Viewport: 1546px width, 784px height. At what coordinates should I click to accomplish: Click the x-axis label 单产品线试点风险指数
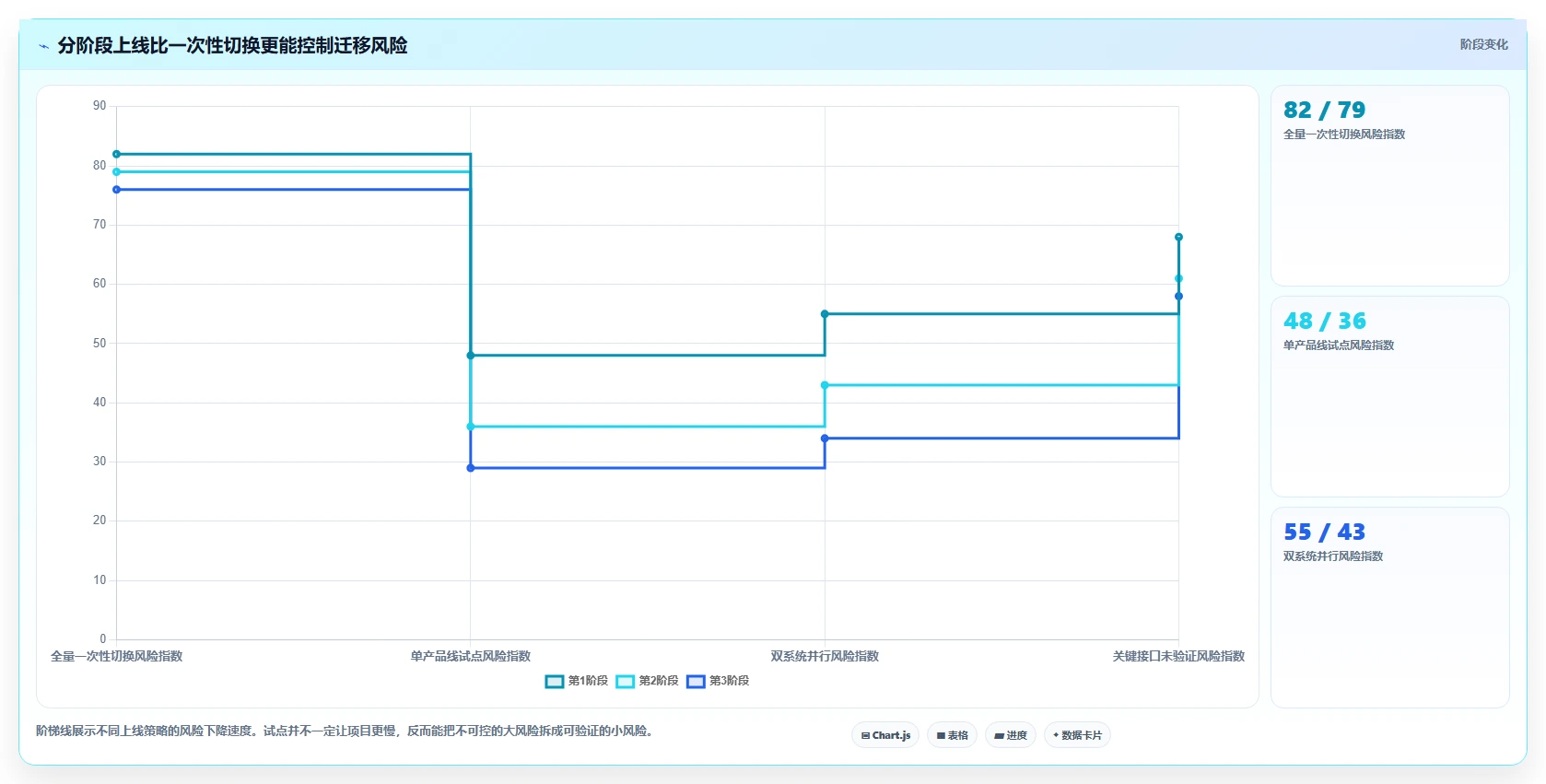point(471,656)
